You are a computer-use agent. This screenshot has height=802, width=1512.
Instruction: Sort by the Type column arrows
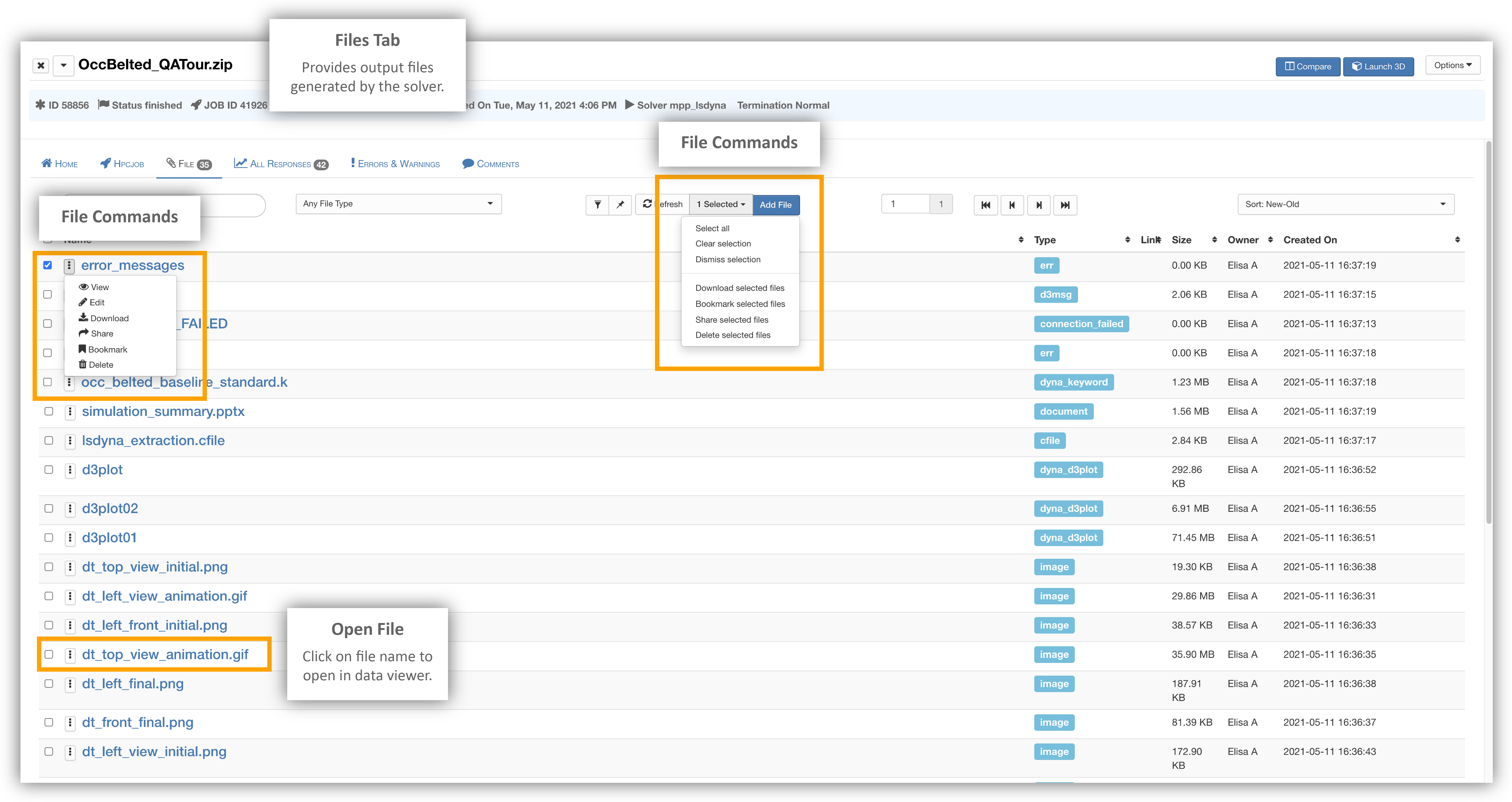point(1128,239)
